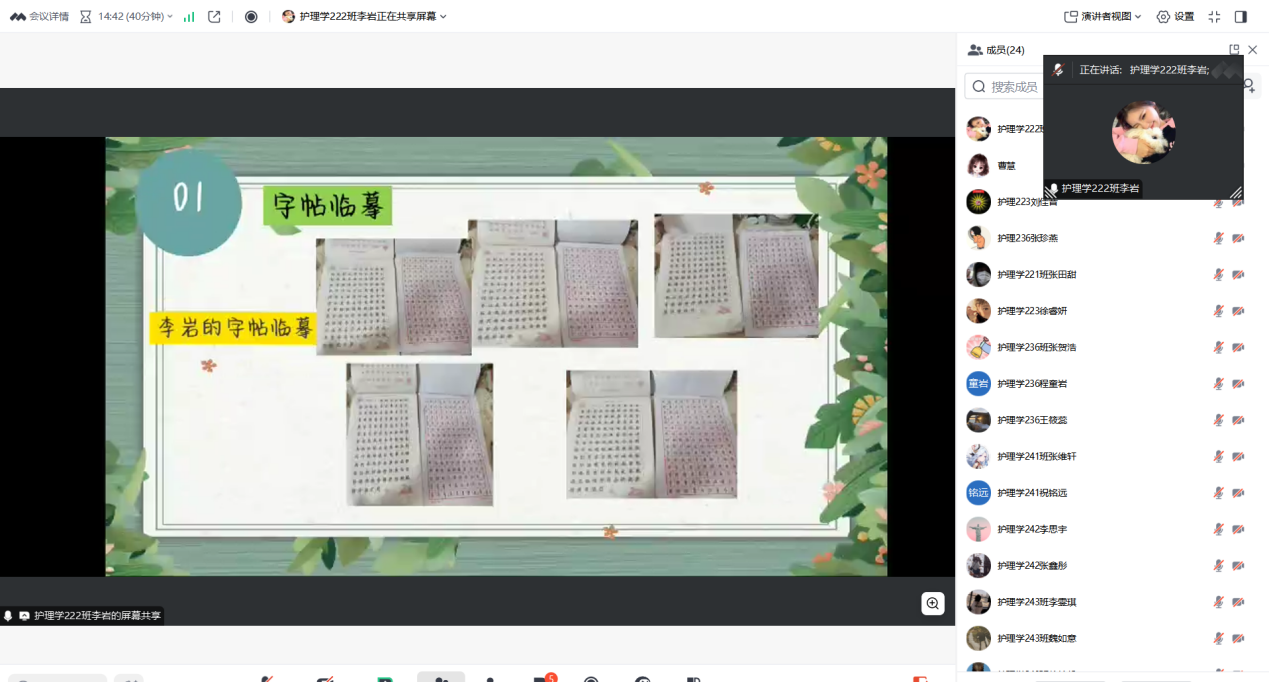Exit full screen using the shrink icon
Screen dimensions: 1269x682
point(1215,16)
